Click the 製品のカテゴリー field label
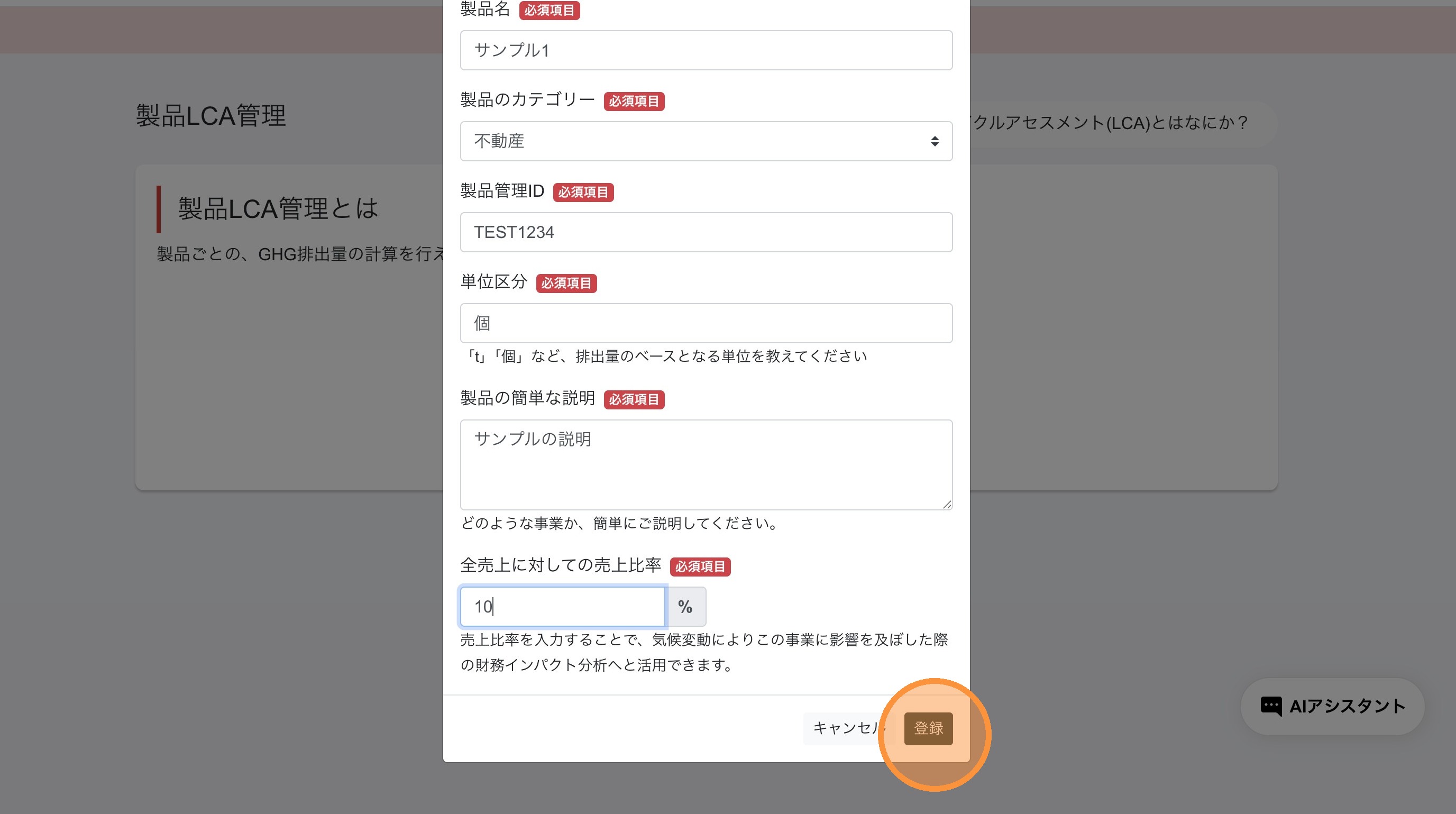Screen dimensions: 1456x814 (527, 100)
